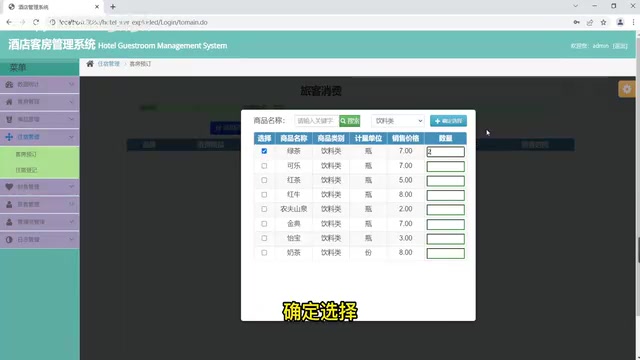Click the blue plus confirm-selection button
The height and width of the screenshot is (360, 640).
click(x=448, y=121)
